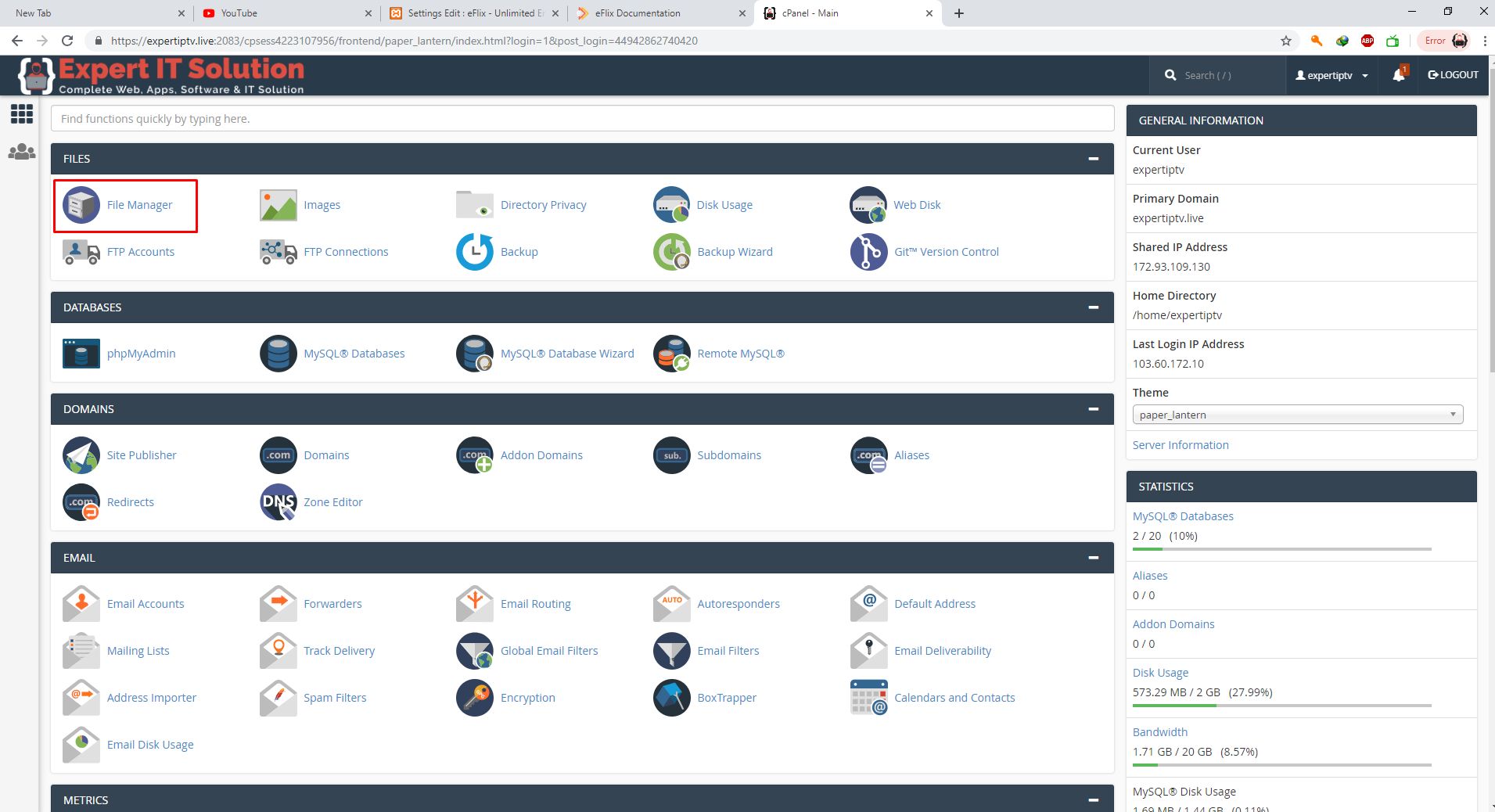This screenshot has width=1495, height=812.
Task: Collapse the Email section
Action: coord(1093,558)
